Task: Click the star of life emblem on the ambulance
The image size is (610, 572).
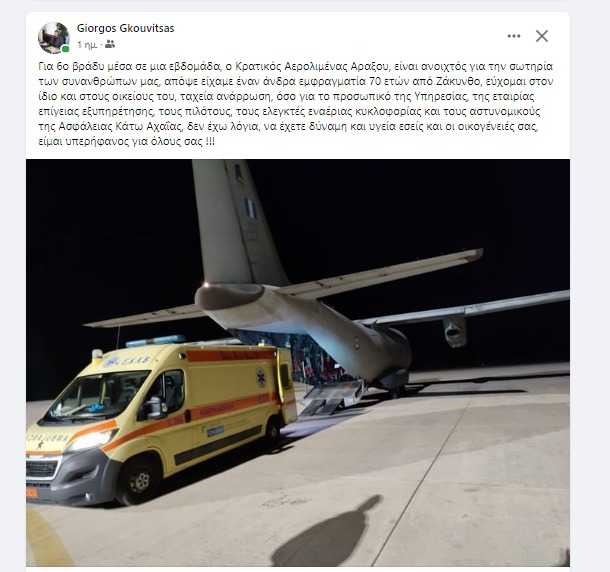Action: 260,377
